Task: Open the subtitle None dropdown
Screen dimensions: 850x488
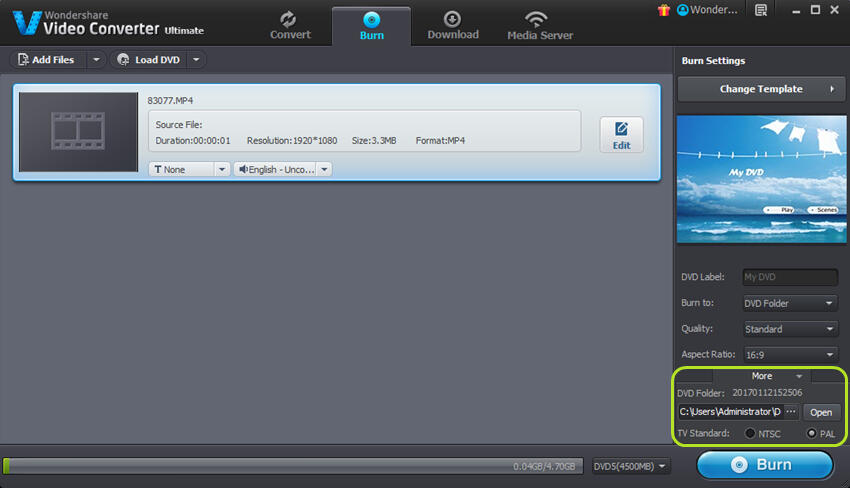Action: [x=189, y=169]
